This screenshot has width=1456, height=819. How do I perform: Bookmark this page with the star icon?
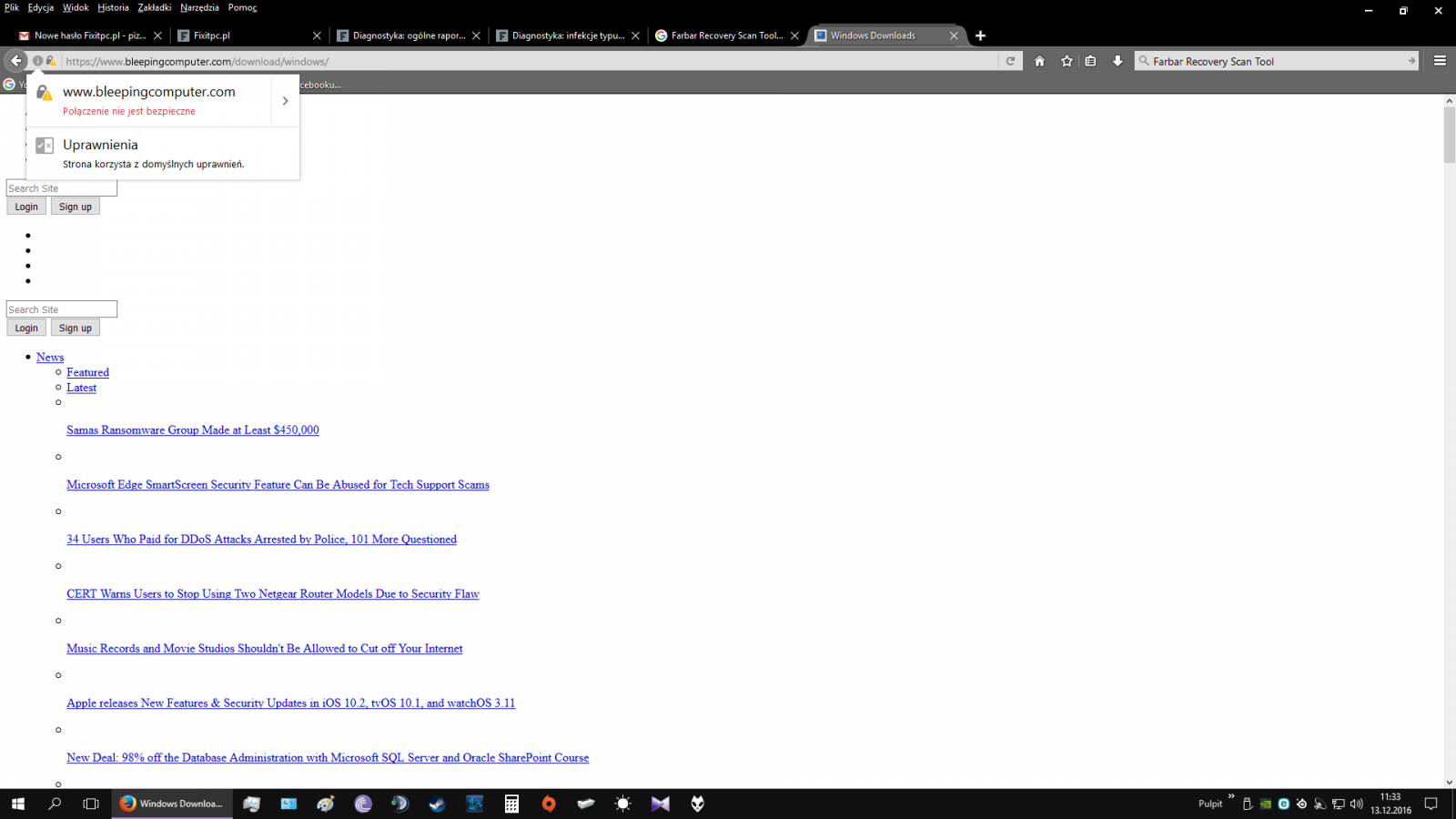click(1067, 61)
